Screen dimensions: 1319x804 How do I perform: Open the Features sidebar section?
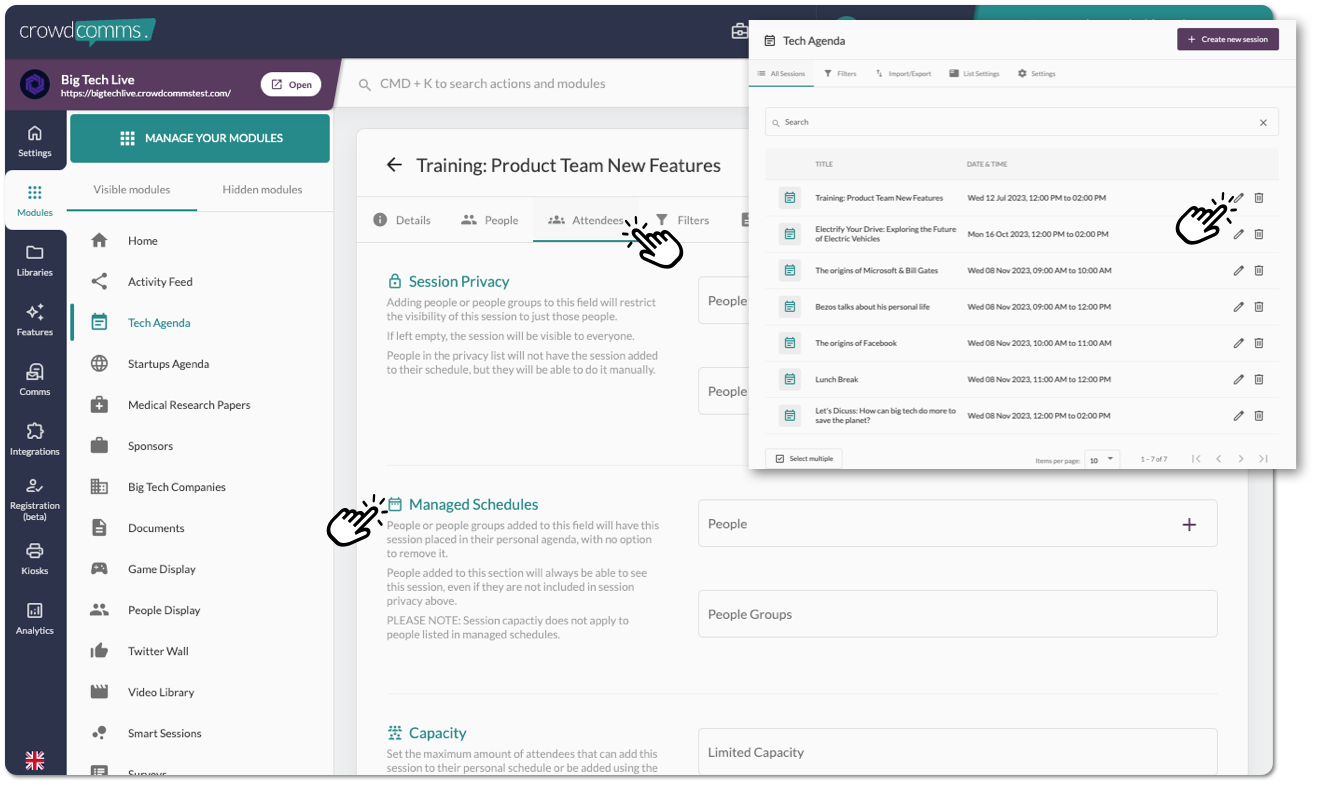click(35, 320)
